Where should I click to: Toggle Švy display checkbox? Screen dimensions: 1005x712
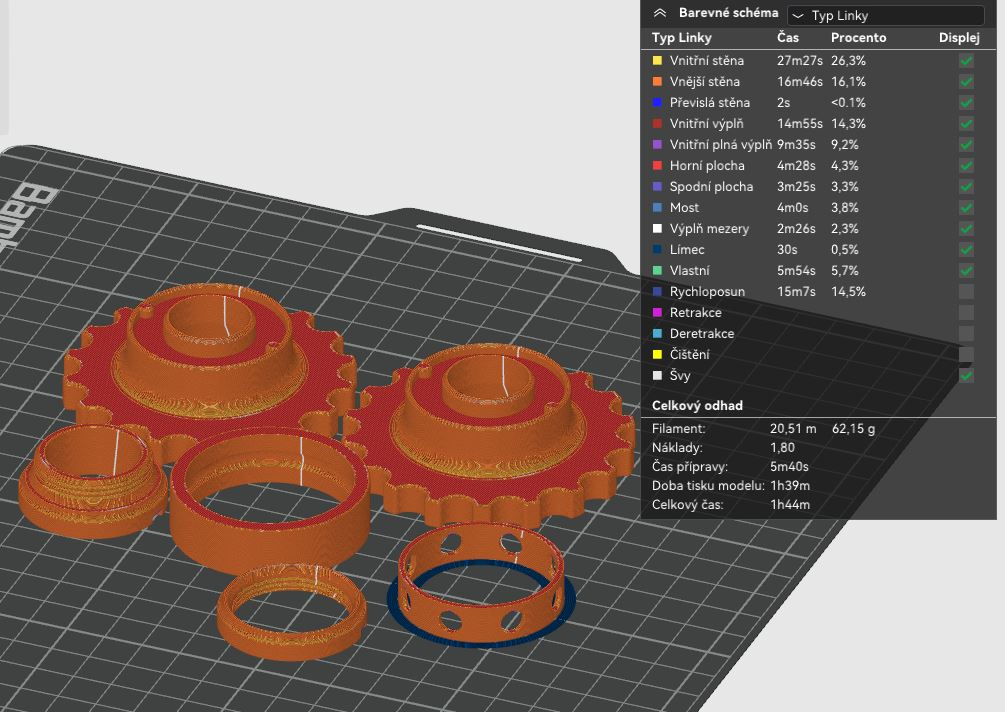tap(966, 376)
